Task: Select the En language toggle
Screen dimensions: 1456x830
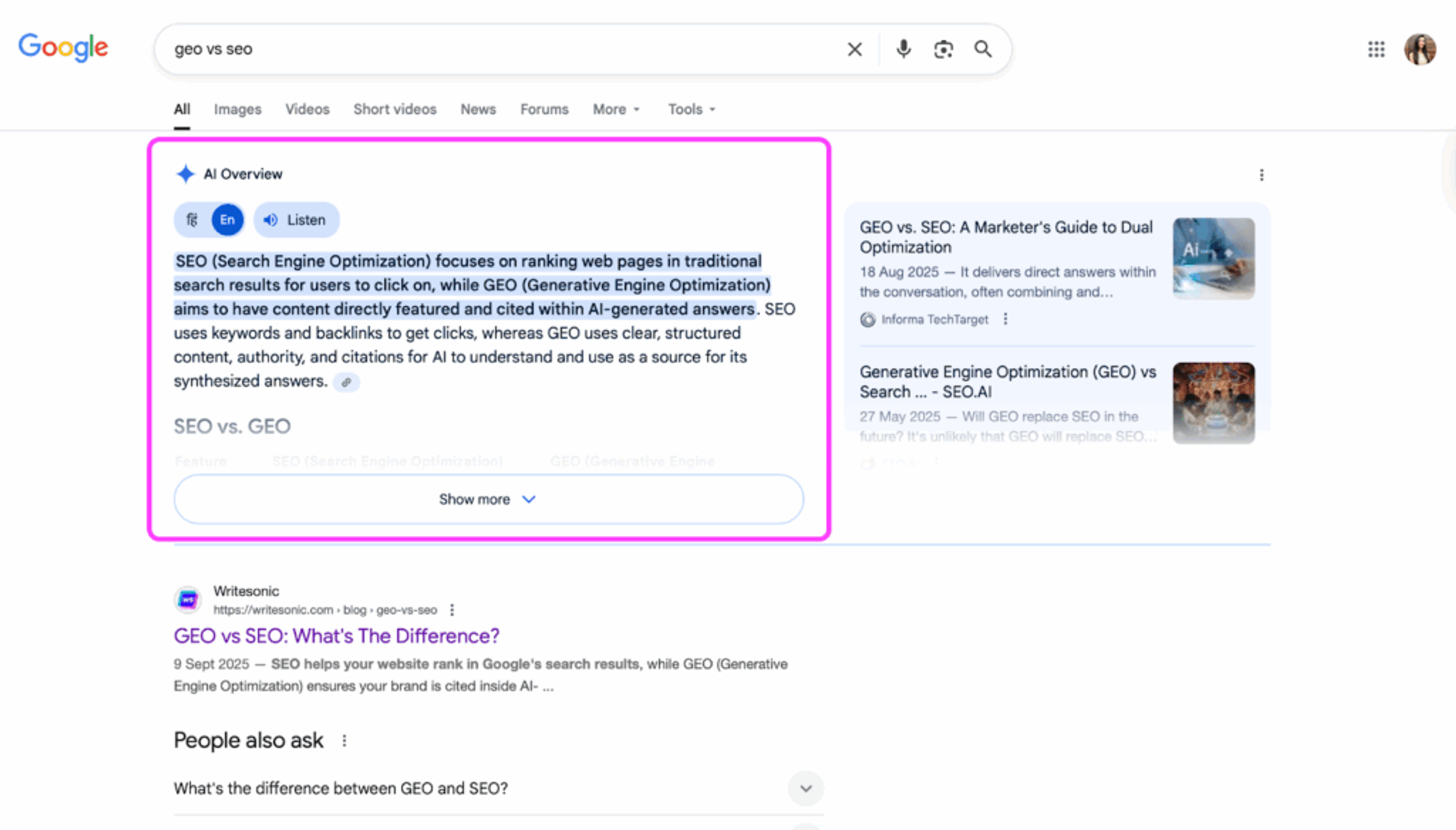Action: pos(227,220)
